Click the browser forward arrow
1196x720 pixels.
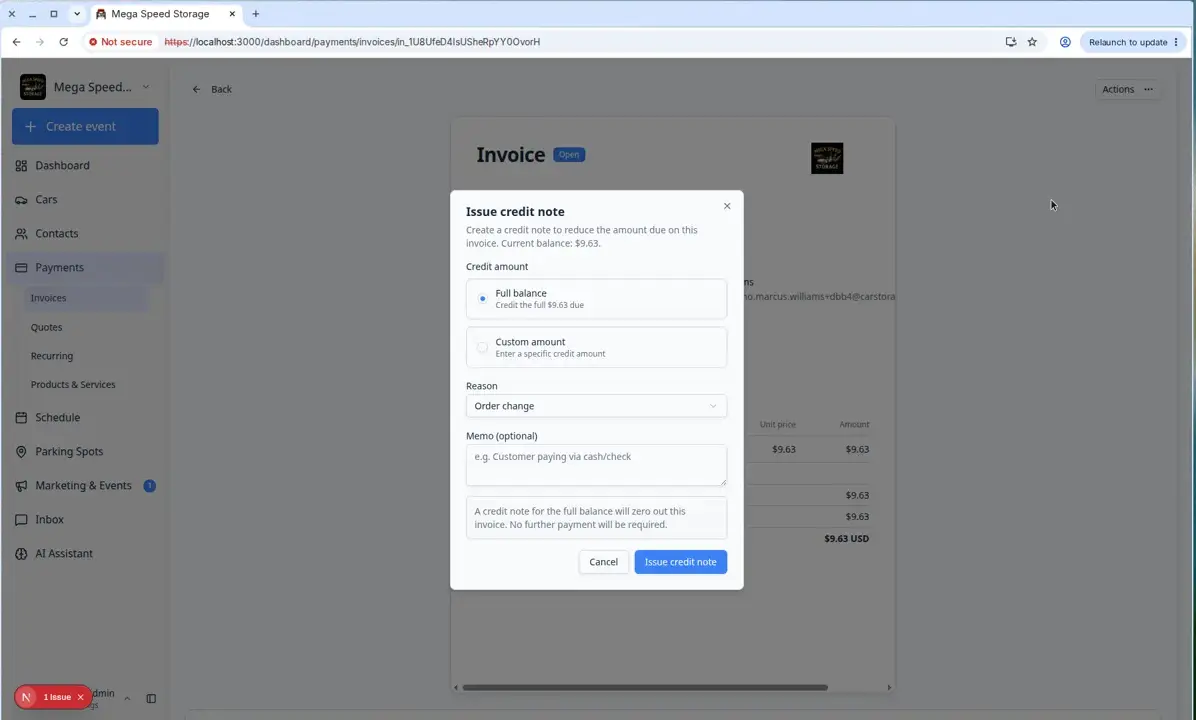click(40, 42)
